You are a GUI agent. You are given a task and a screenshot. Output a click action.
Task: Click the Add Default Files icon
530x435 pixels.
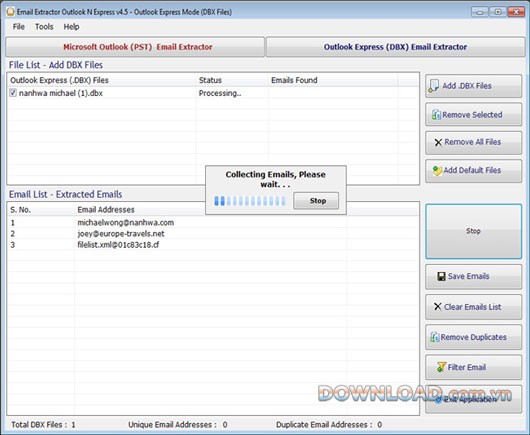pyautogui.click(x=437, y=171)
